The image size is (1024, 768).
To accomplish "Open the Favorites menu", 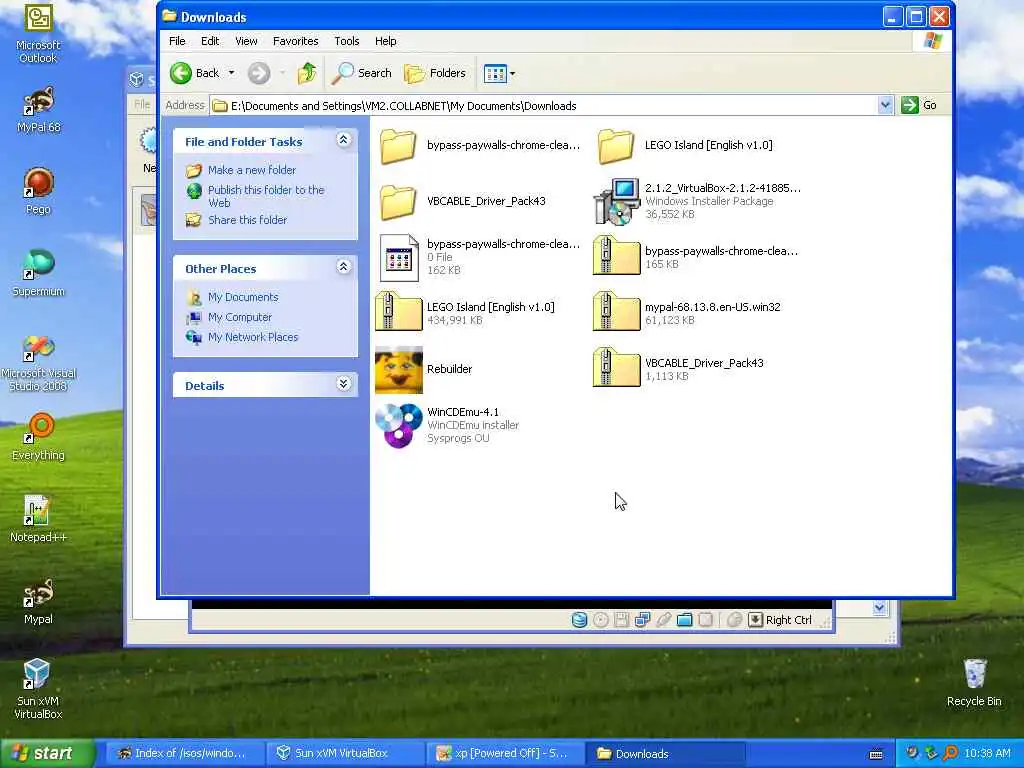I will pos(295,41).
